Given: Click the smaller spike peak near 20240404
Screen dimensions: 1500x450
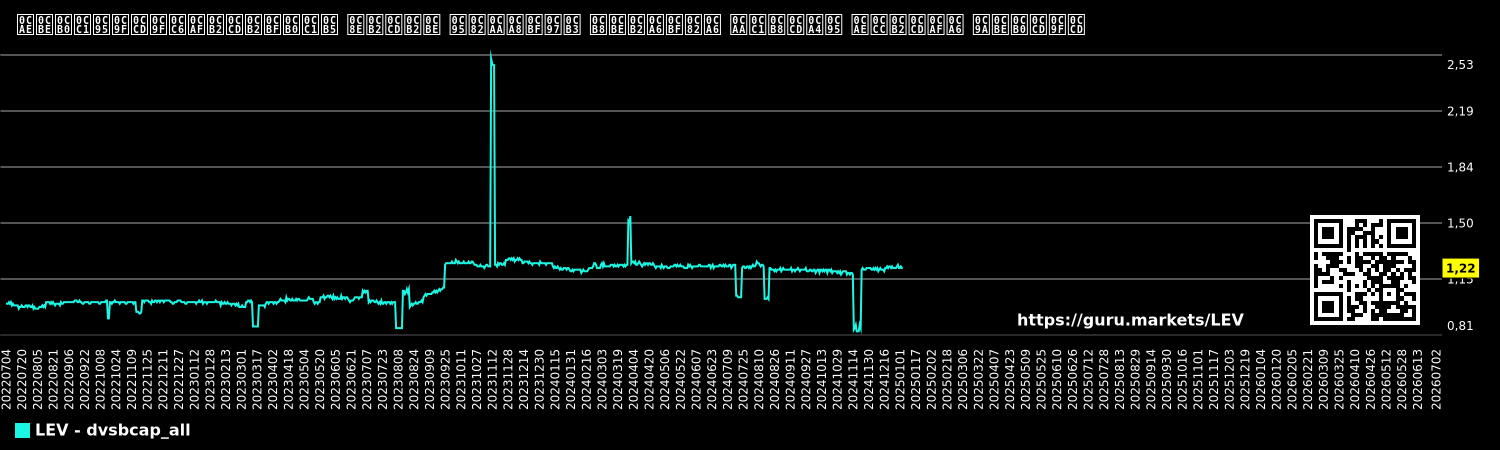Looking at the screenshot, I should (629, 218).
